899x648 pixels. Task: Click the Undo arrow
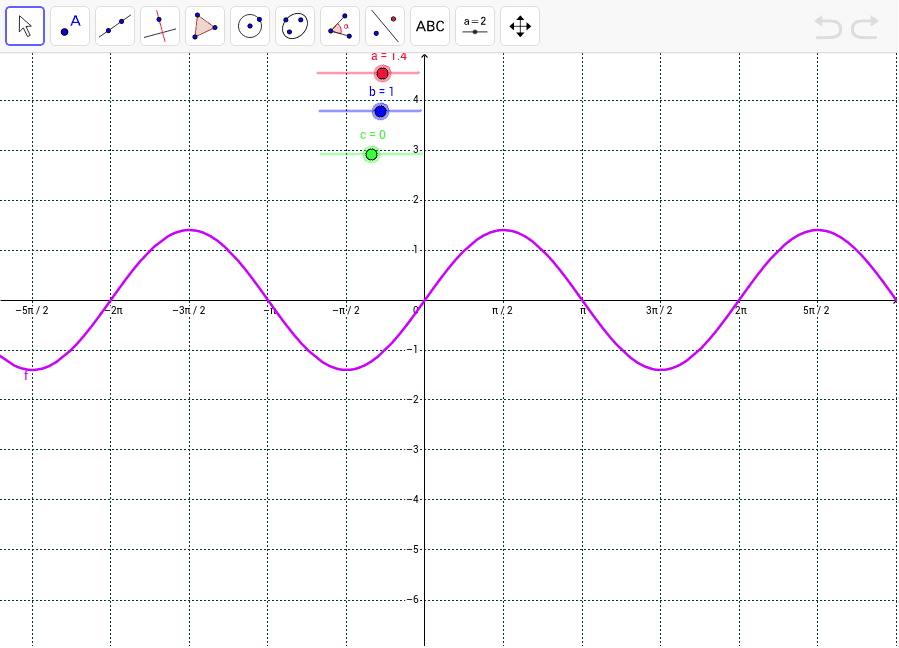(x=830, y=29)
